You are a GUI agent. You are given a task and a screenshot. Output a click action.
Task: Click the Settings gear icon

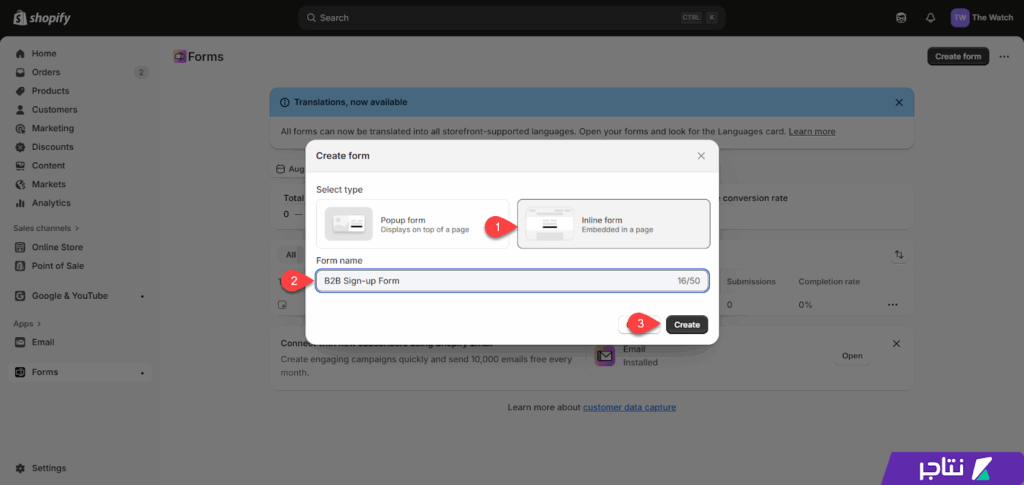click(20, 468)
